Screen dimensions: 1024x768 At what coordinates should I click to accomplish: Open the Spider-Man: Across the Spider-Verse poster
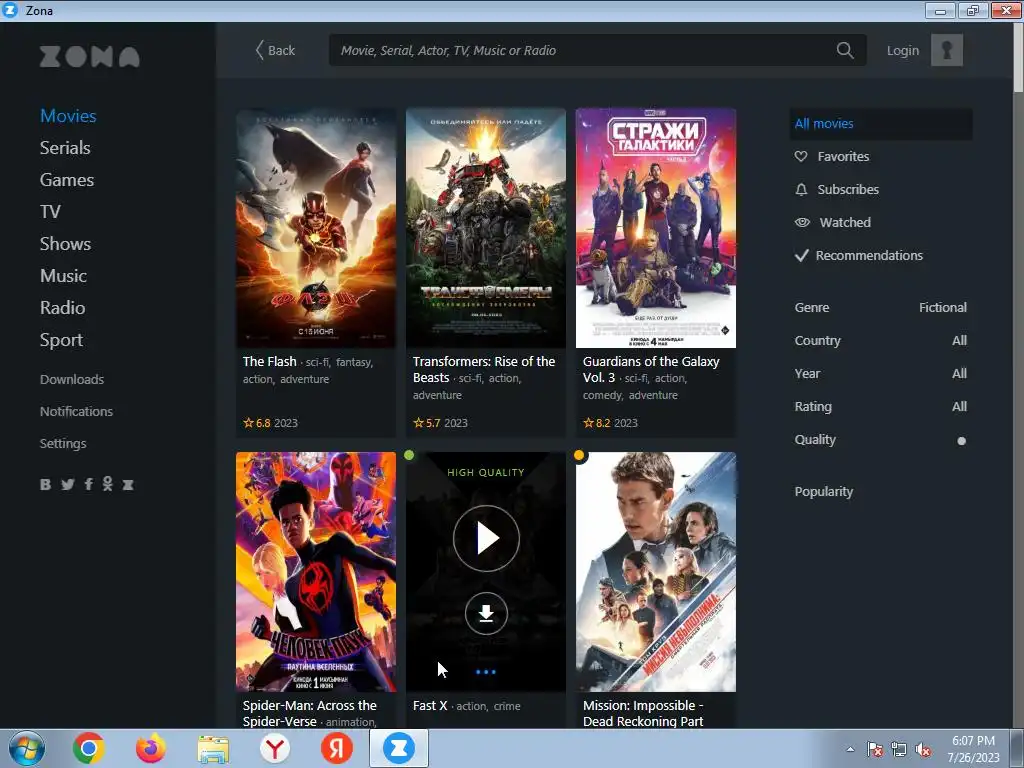pyautogui.click(x=316, y=571)
